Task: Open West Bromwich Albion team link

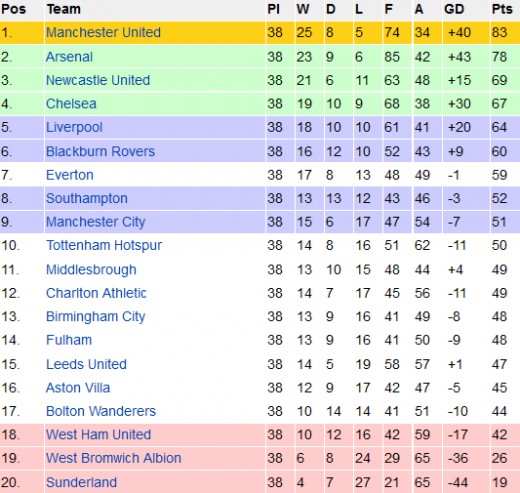Action: point(114,458)
